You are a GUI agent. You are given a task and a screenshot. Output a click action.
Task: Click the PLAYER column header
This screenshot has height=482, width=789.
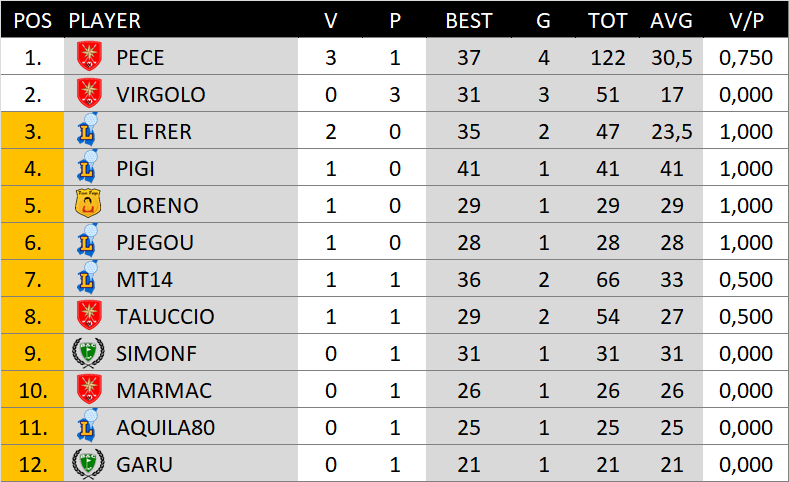(x=105, y=20)
